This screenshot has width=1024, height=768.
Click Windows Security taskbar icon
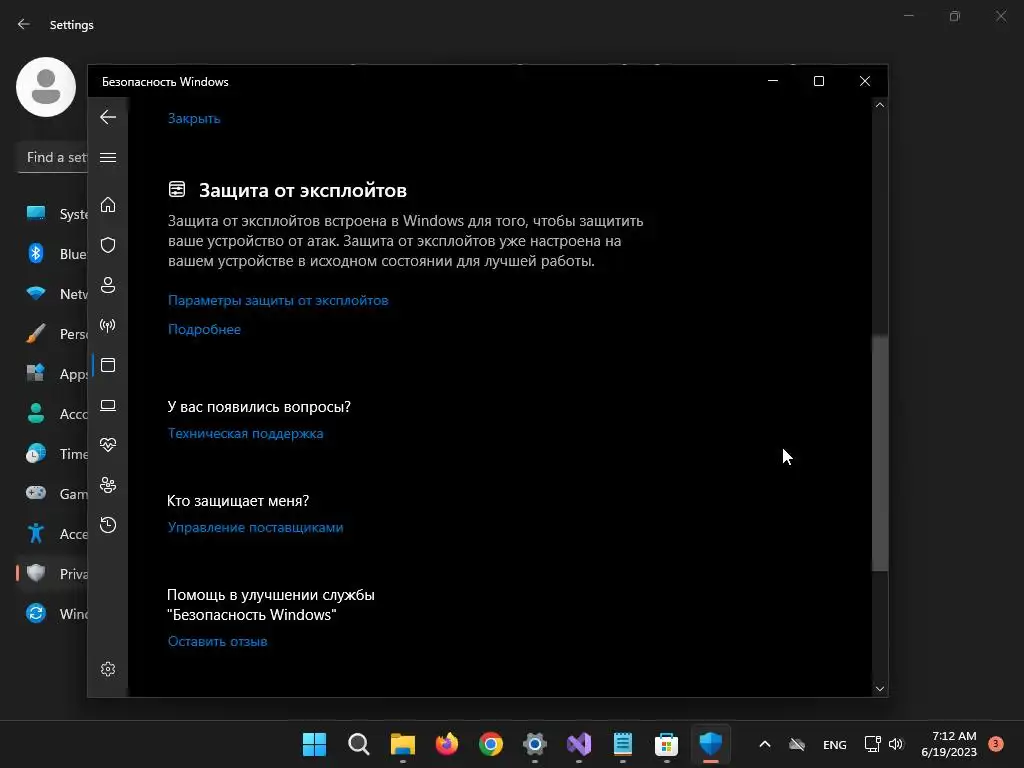pyautogui.click(x=711, y=744)
